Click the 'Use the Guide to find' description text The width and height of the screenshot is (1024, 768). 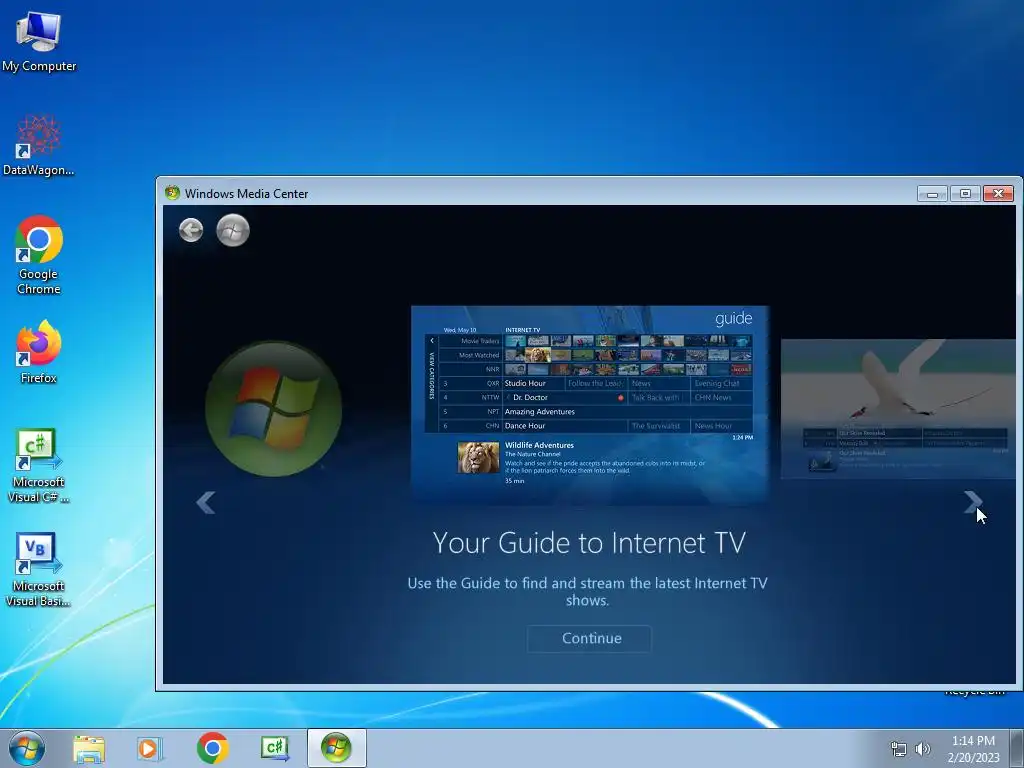[x=587, y=591]
